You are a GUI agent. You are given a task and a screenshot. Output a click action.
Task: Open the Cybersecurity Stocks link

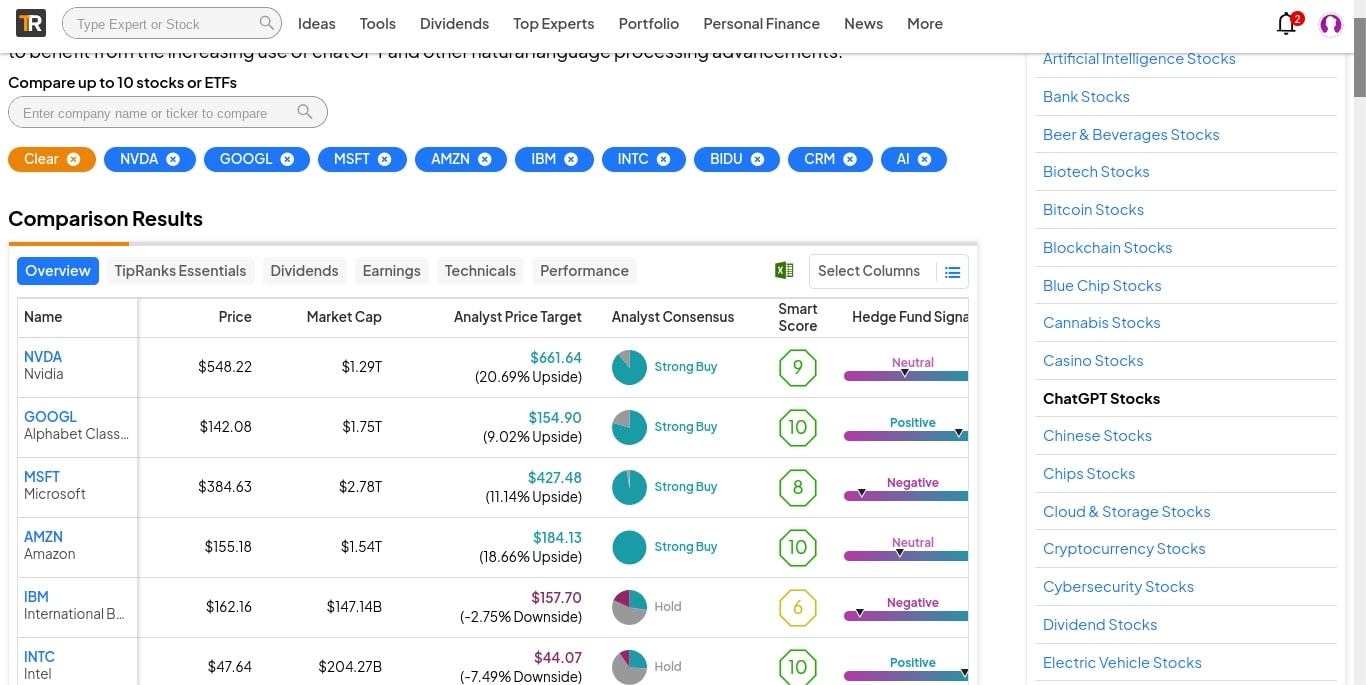click(x=1118, y=587)
